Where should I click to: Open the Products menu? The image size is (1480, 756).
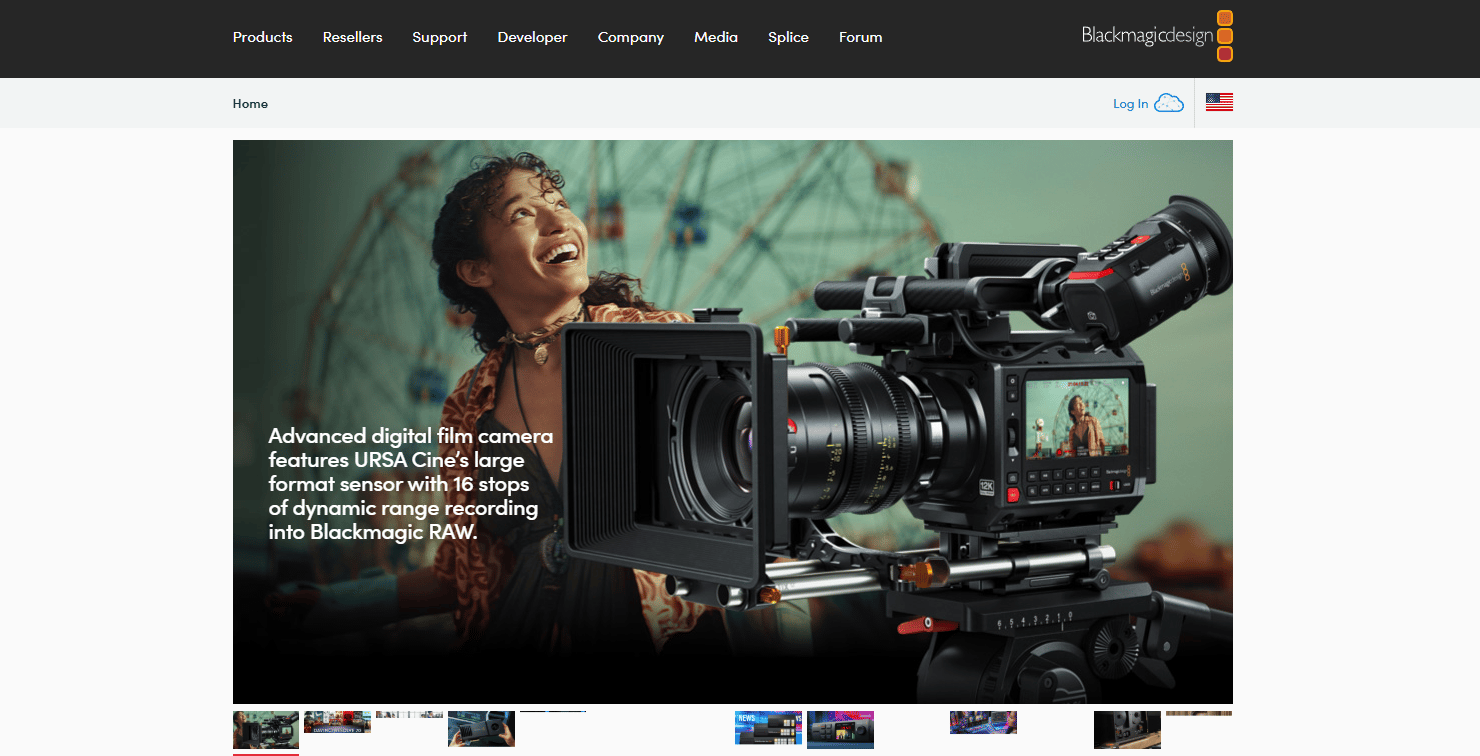click(x=263, y=37)
